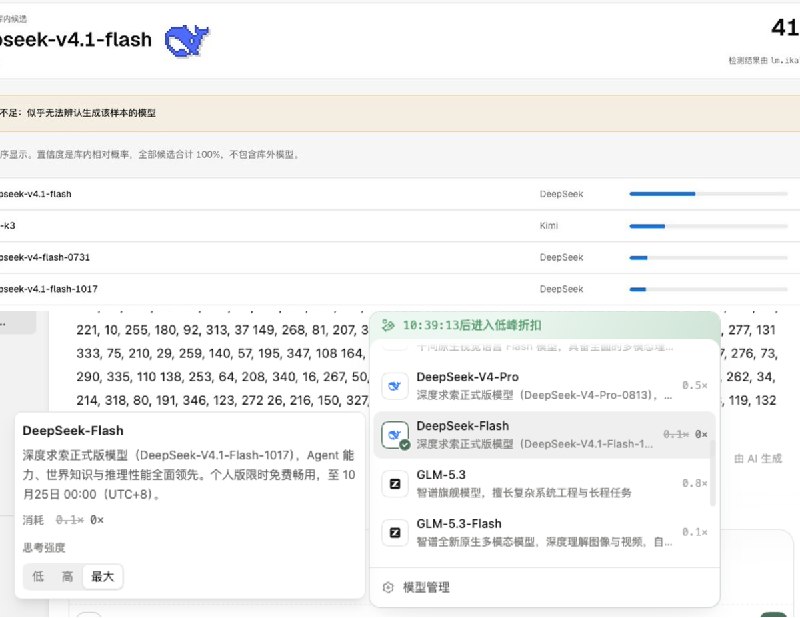Click the seek-v4-flash-0731 candidate row name
The width and height of the screenshot is (800, 618).
point(44,258)
